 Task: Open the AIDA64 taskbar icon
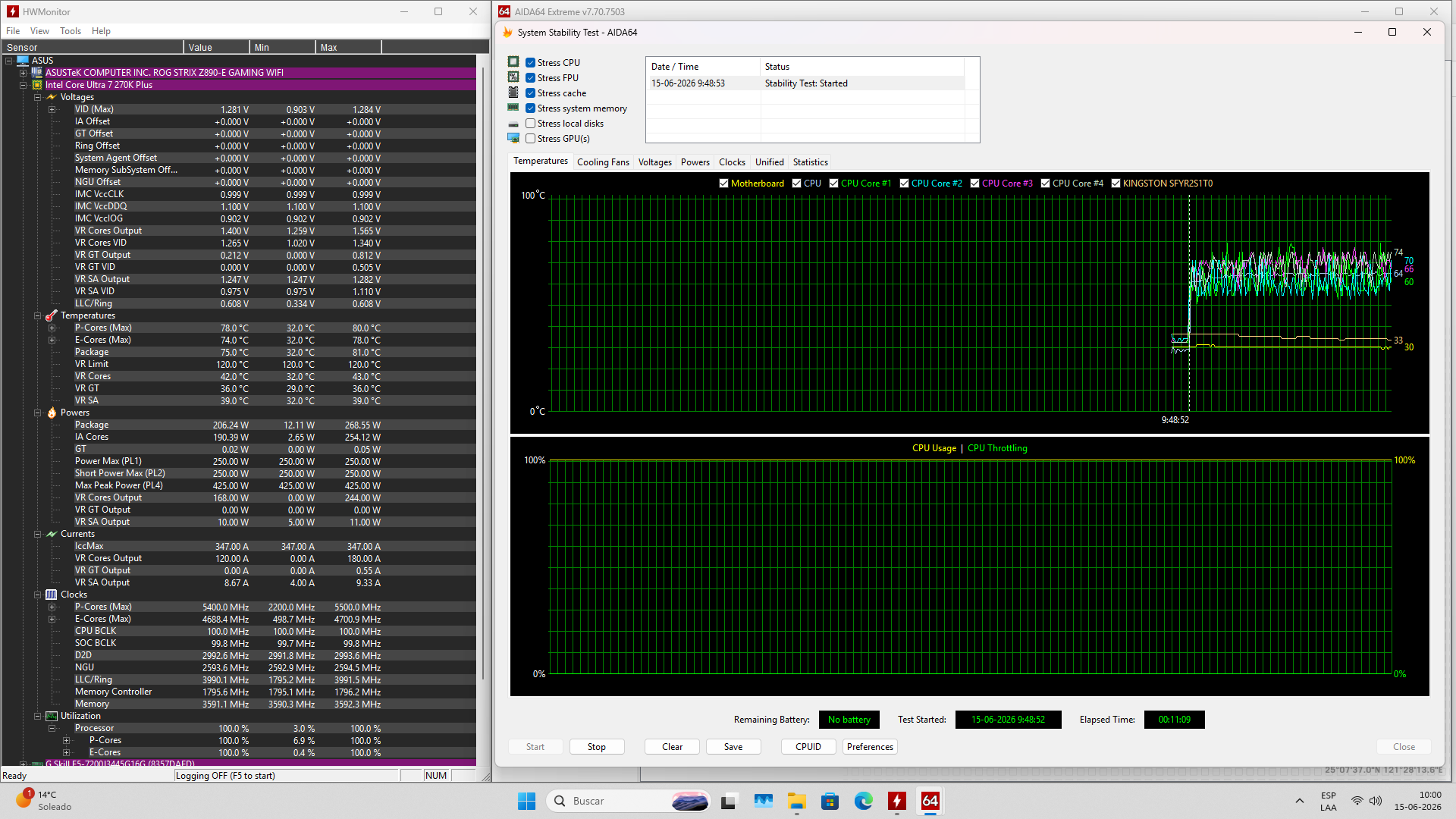pyautogui.click(x=930, y=801)
